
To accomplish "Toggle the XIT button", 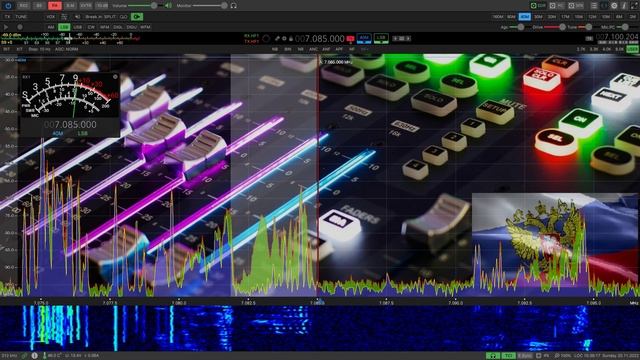I will (x=19, y=49).
